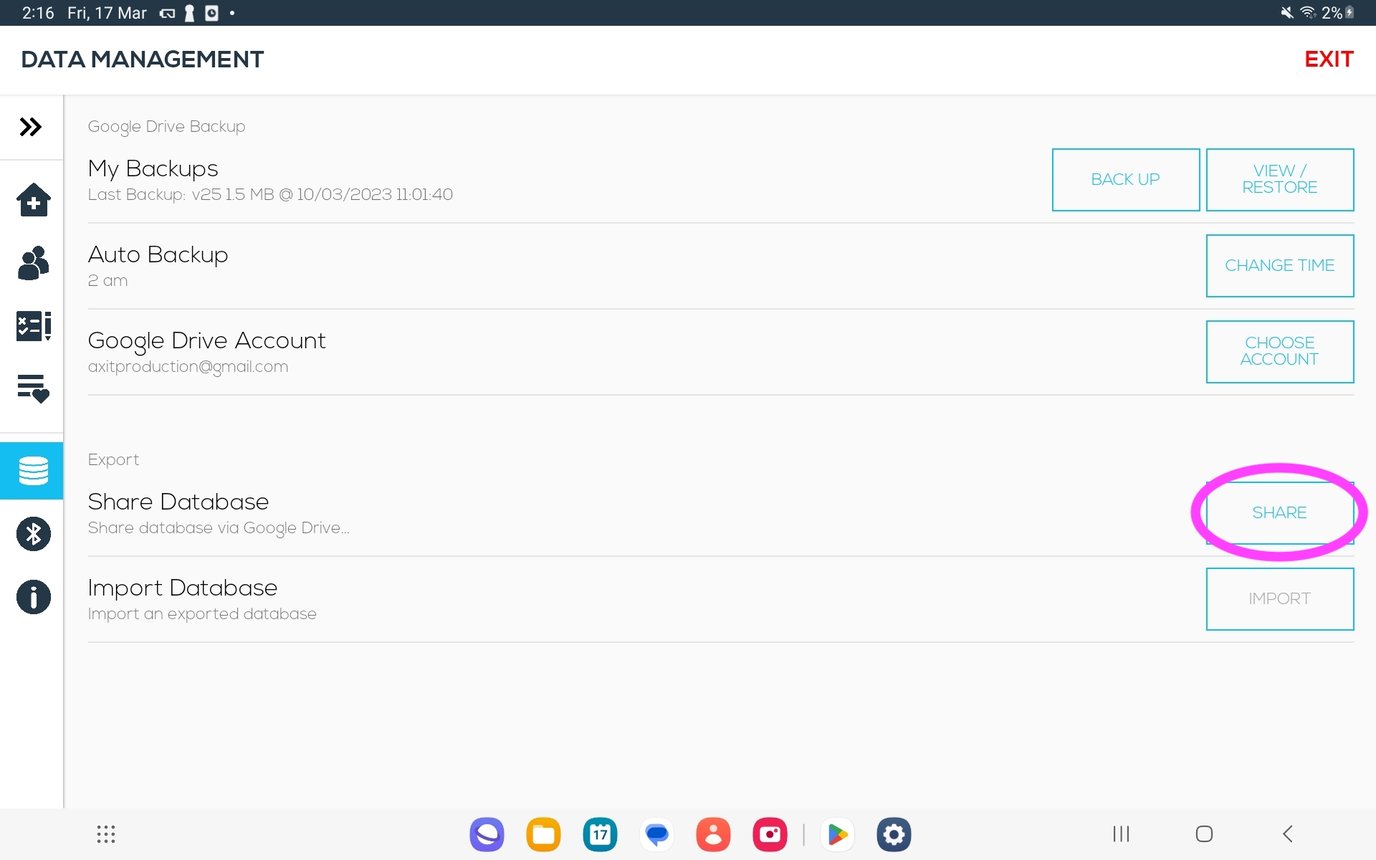Open the checklist icon in sidebar

tap(33, 326)
